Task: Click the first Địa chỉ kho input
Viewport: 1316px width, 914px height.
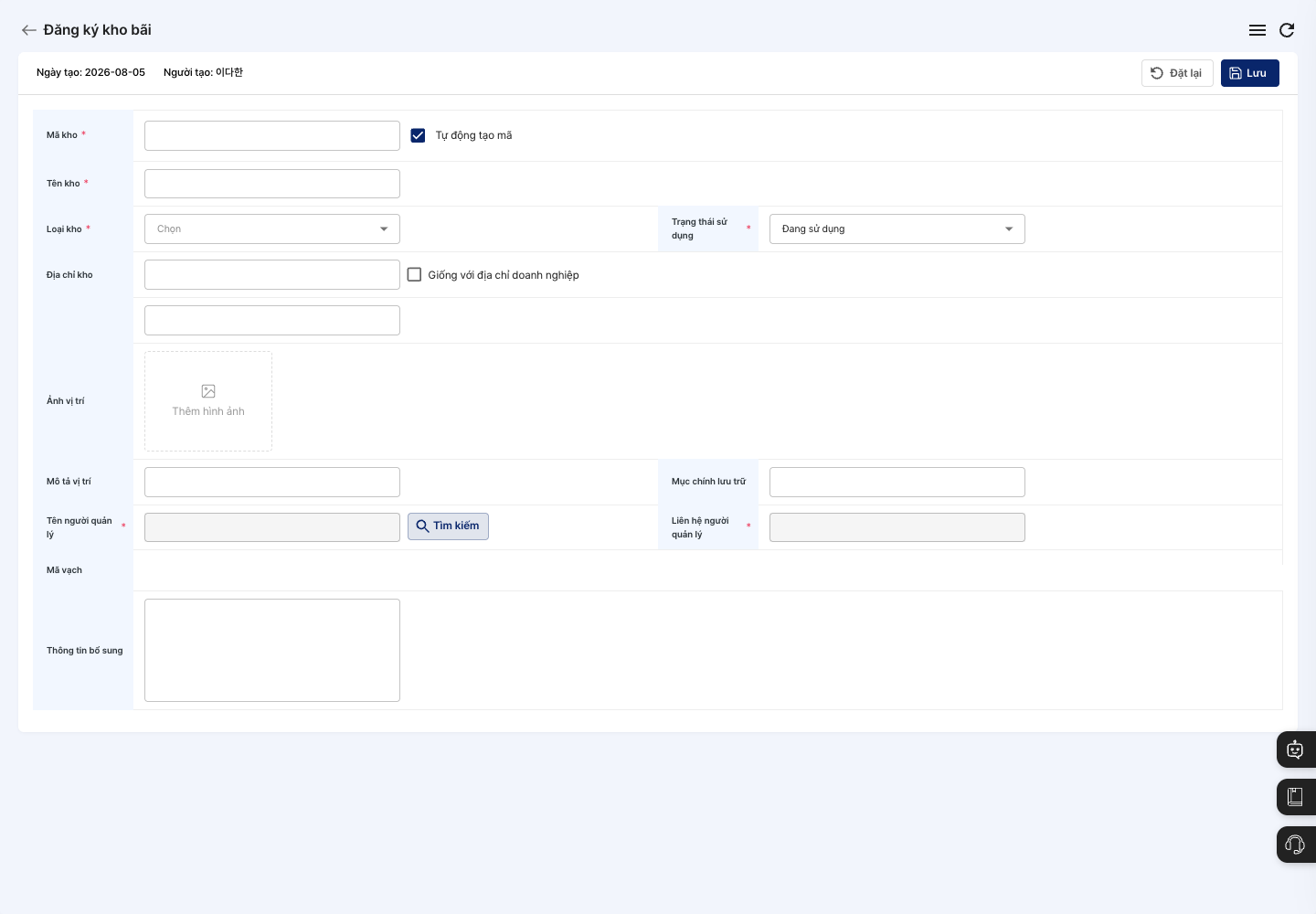Action: click(272, 274)
